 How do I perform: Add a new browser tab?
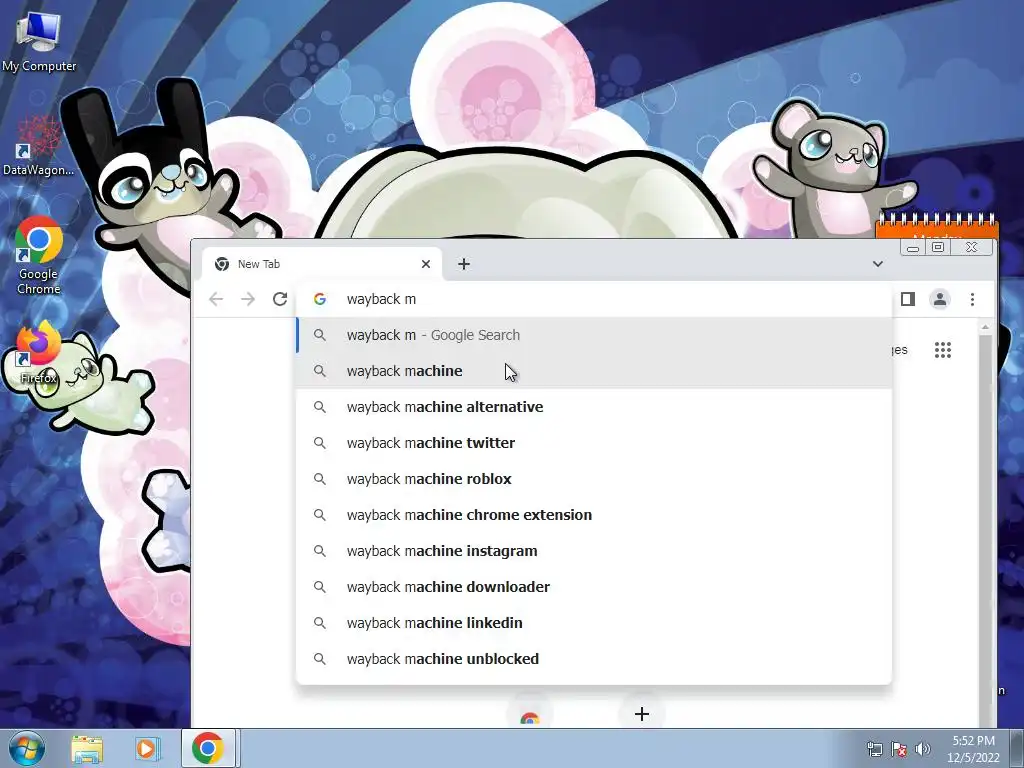pyautogui.click(x=464, y=264)
